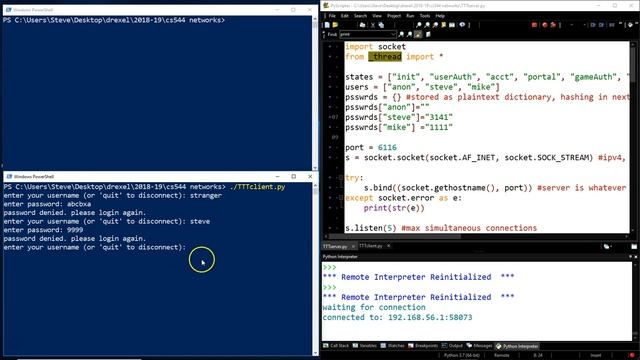Click the 's.listen(5)' line in the editor
Screen dimensions: 640x360
(441, 228)
